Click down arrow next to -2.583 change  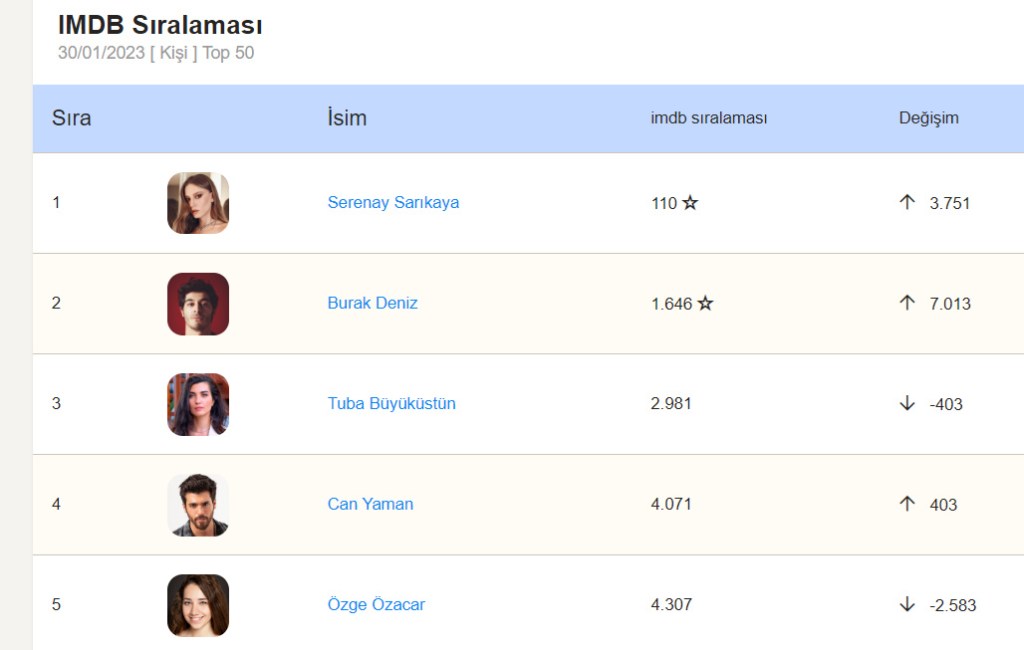coord(907,604)
